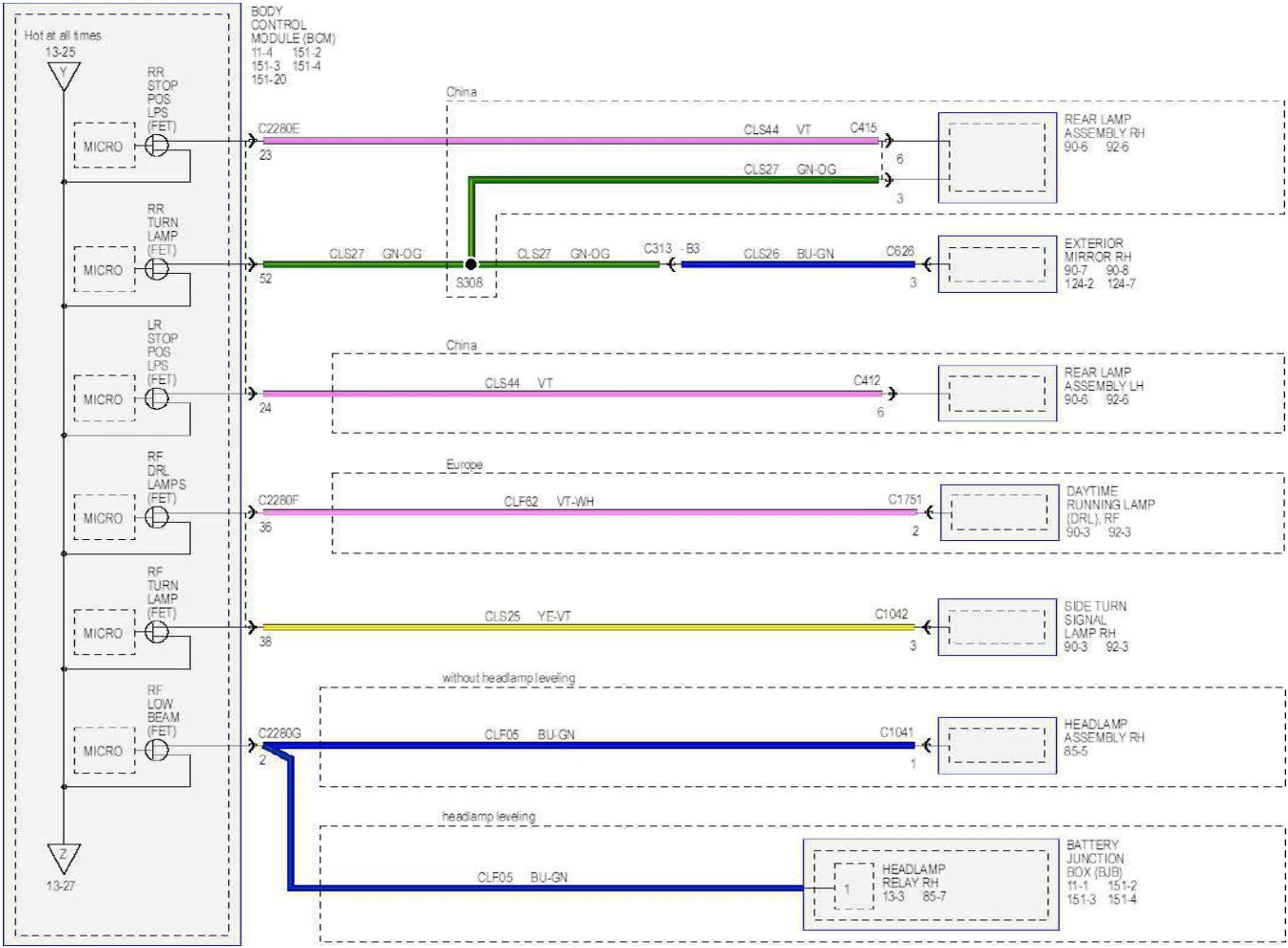Select the SIDE TURN SIGNAL LAMP RH component

pos(997,627)
